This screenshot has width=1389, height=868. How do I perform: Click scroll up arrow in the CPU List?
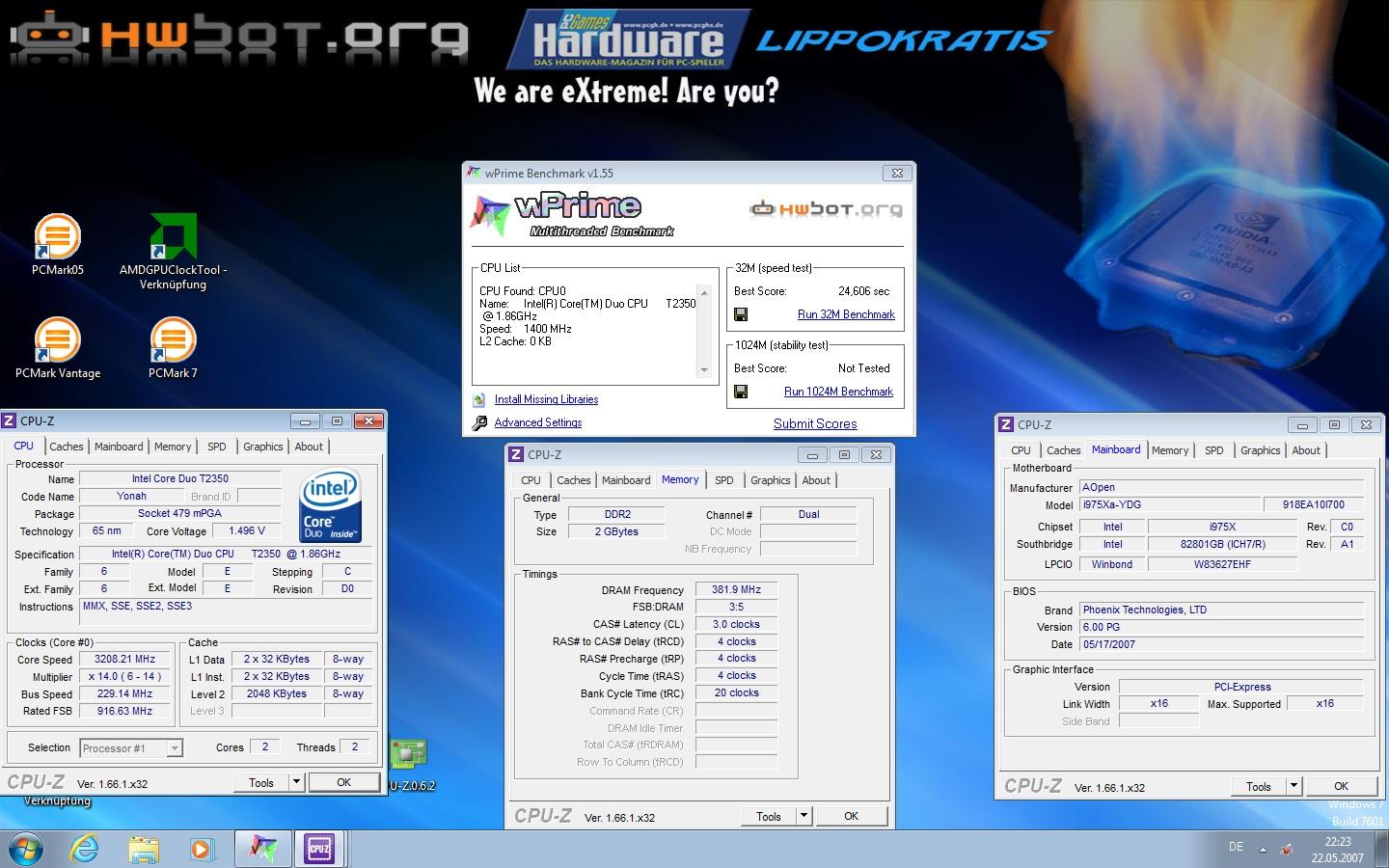[x=704, y=292]
